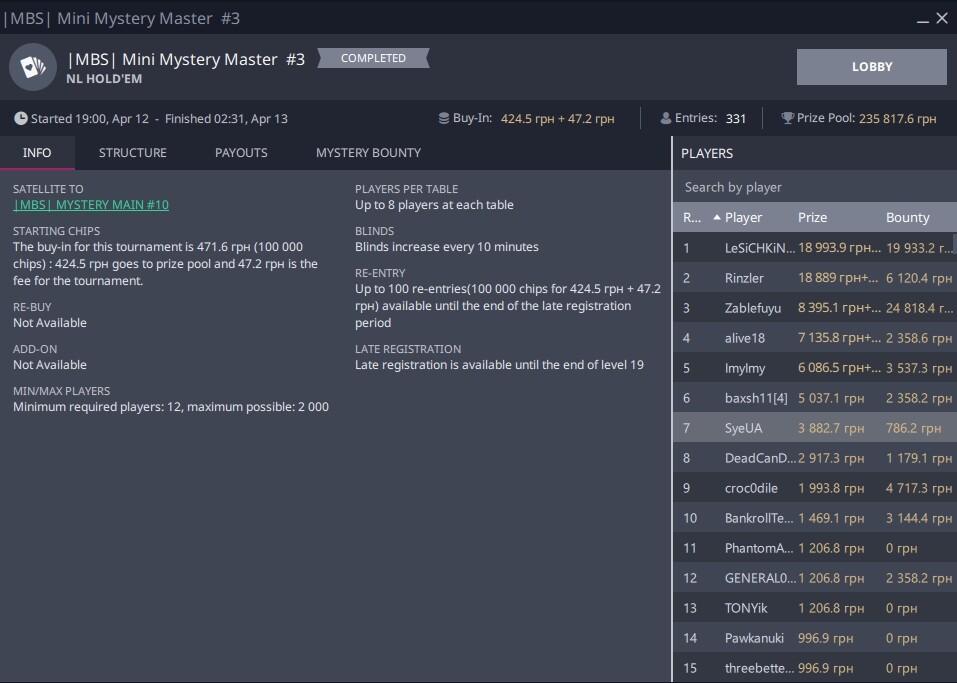Click the coin stack Buy-In icon
This screenshot has width=957, height=683.
click(444, 118)
